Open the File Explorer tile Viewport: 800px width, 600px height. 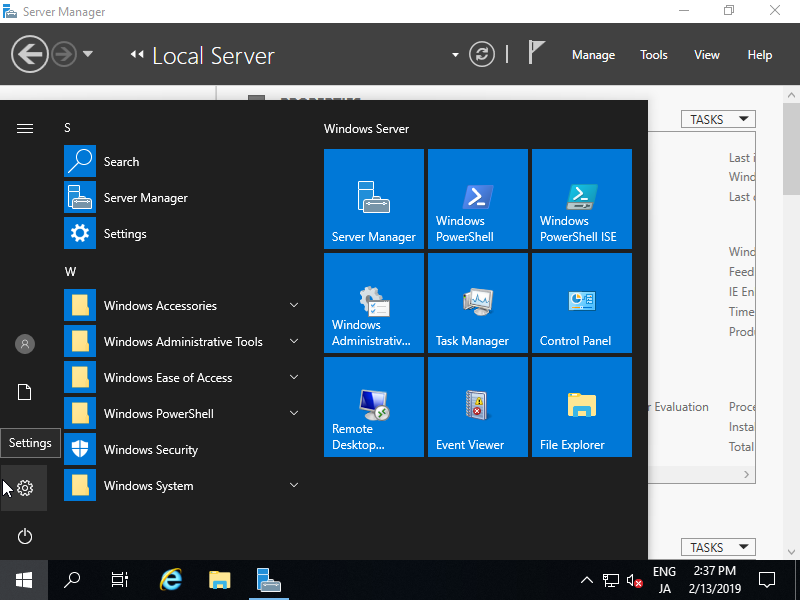pos(581,407)
